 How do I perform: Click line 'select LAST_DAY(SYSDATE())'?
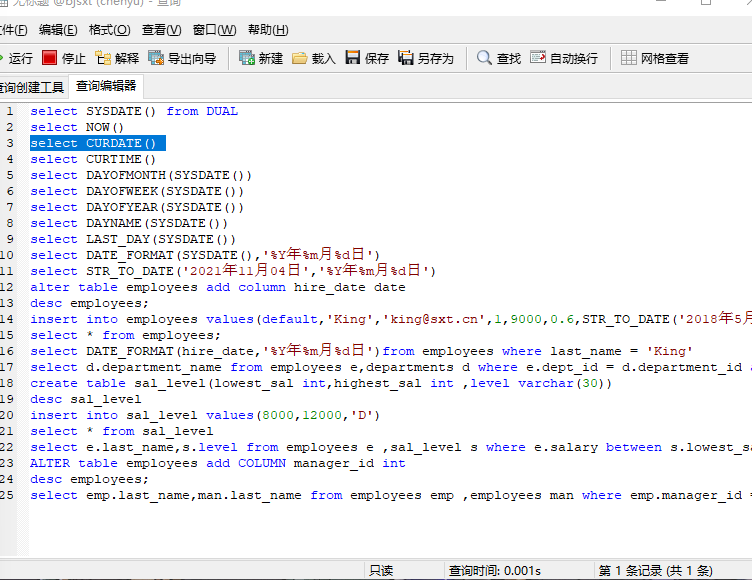tap(133, 239)
